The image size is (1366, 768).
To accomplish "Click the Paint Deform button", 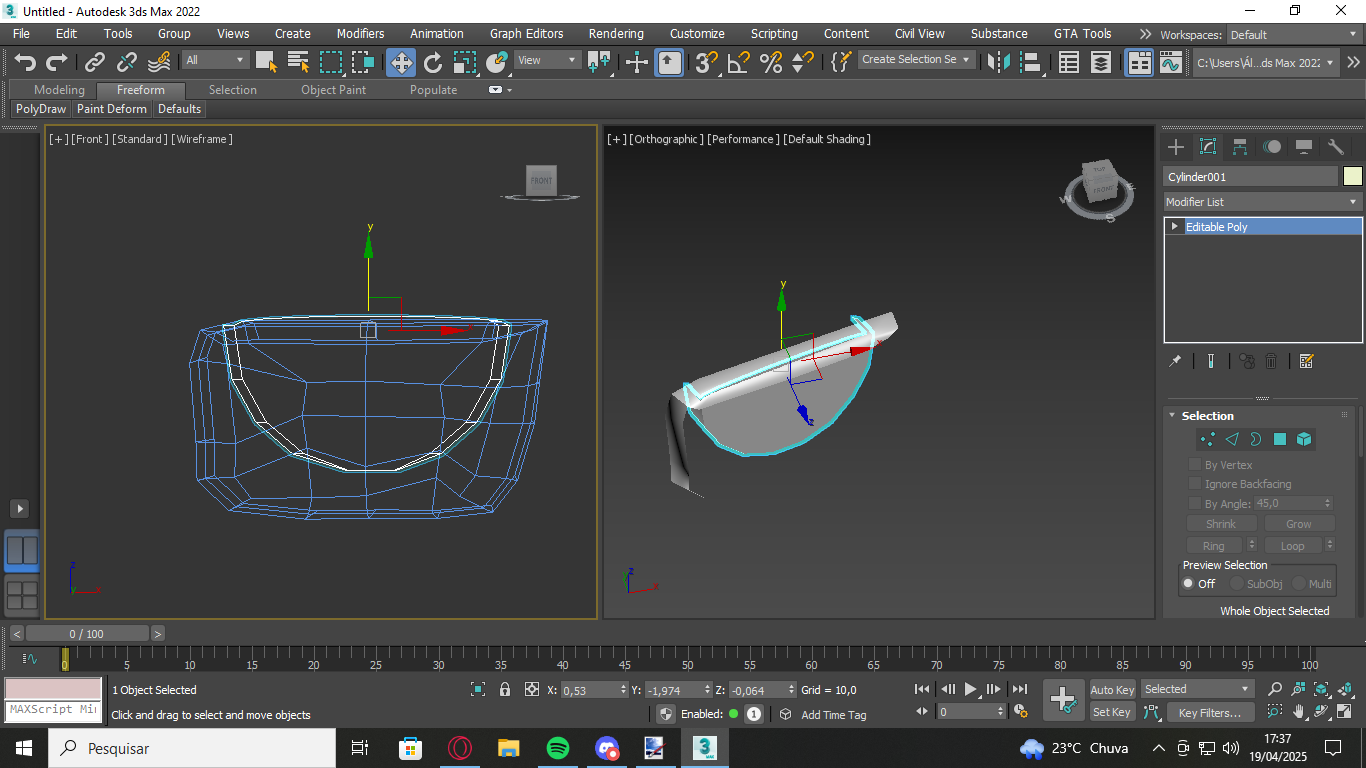I will (x=112, y=109).
